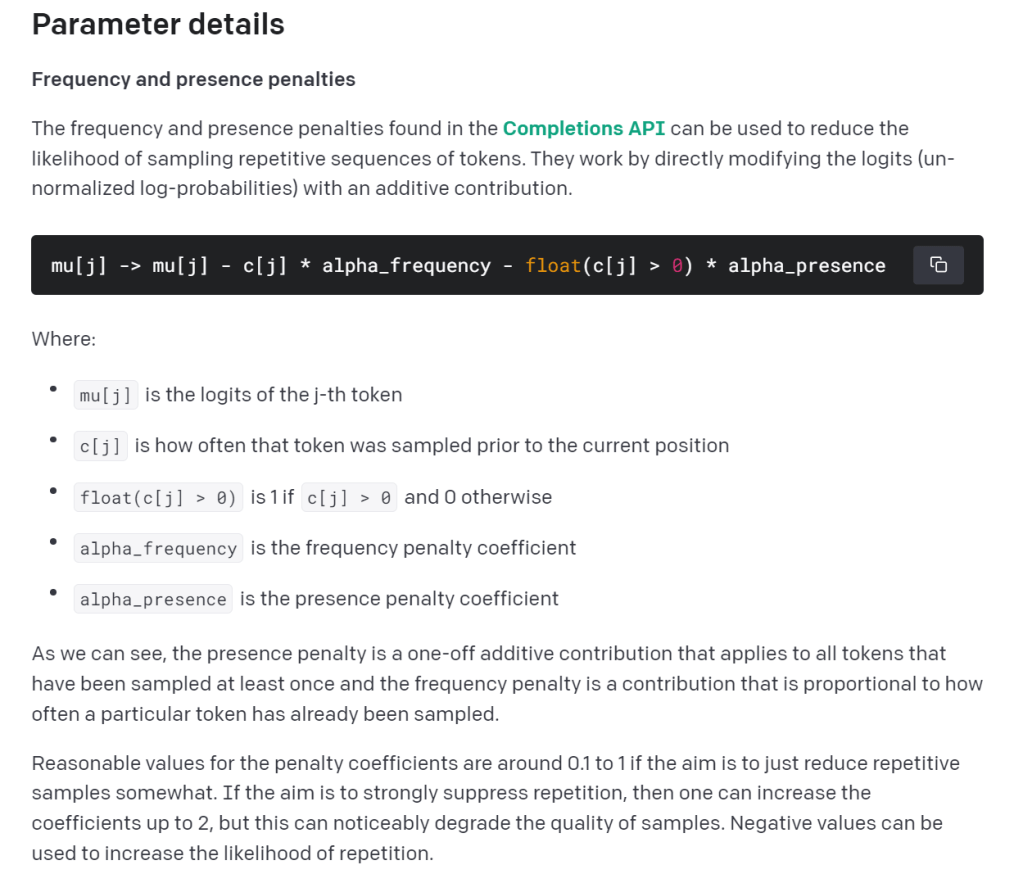Click the text 'is the presence penalty coefficient'

[x=399, y=599]
